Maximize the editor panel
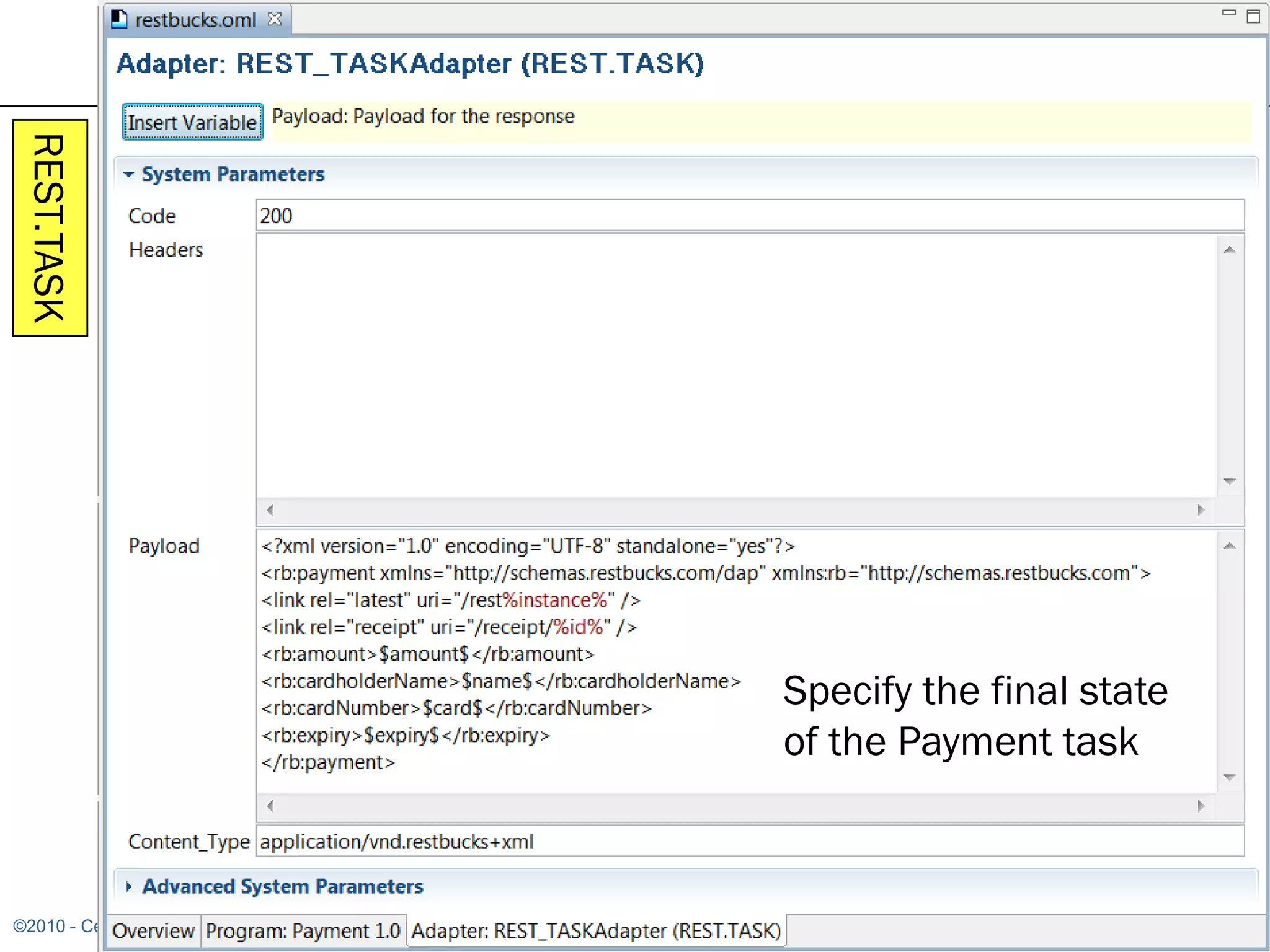 click(1253, 16)
